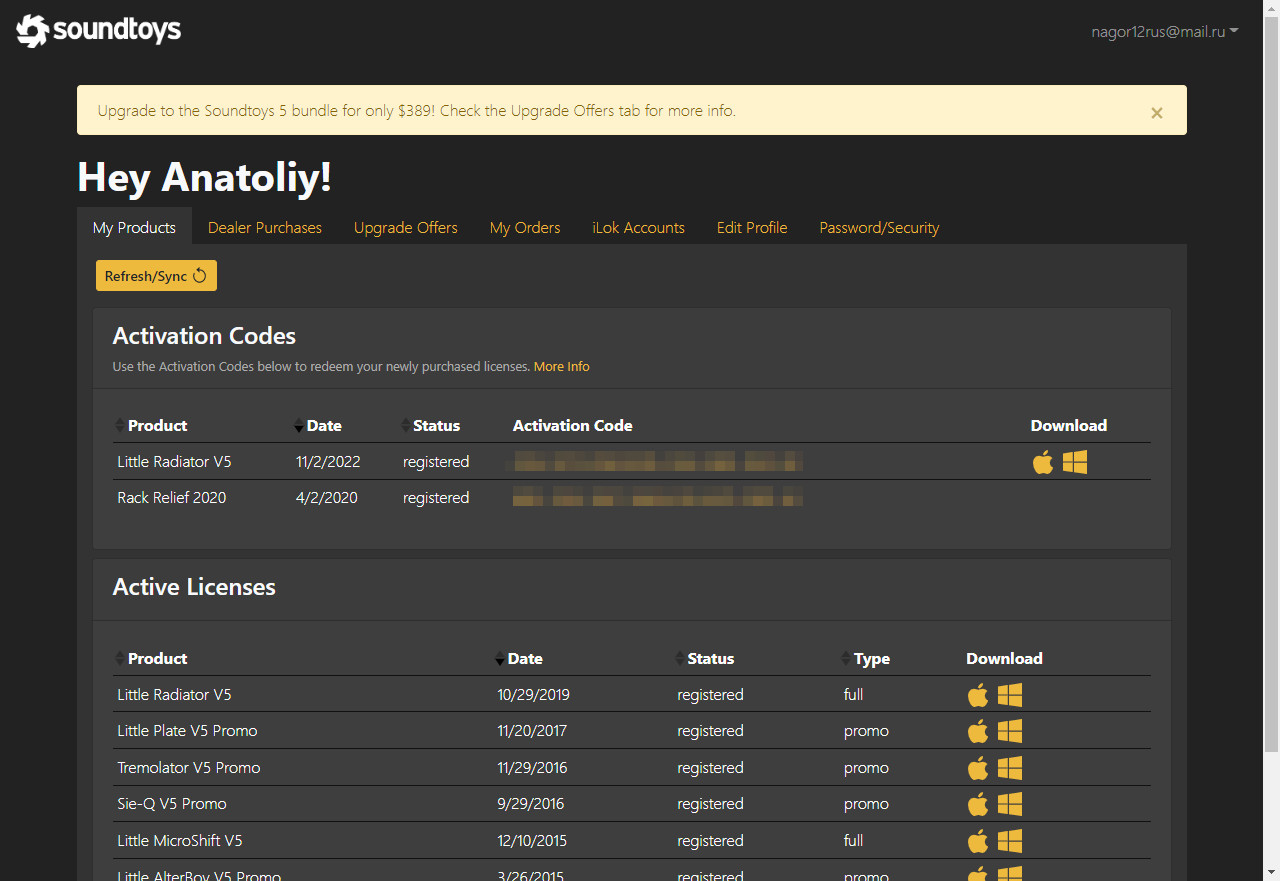Viewport: 1280px width, 881px height.
Task: Open the More Info link for activation codes
Action: (x=561, y=367)
